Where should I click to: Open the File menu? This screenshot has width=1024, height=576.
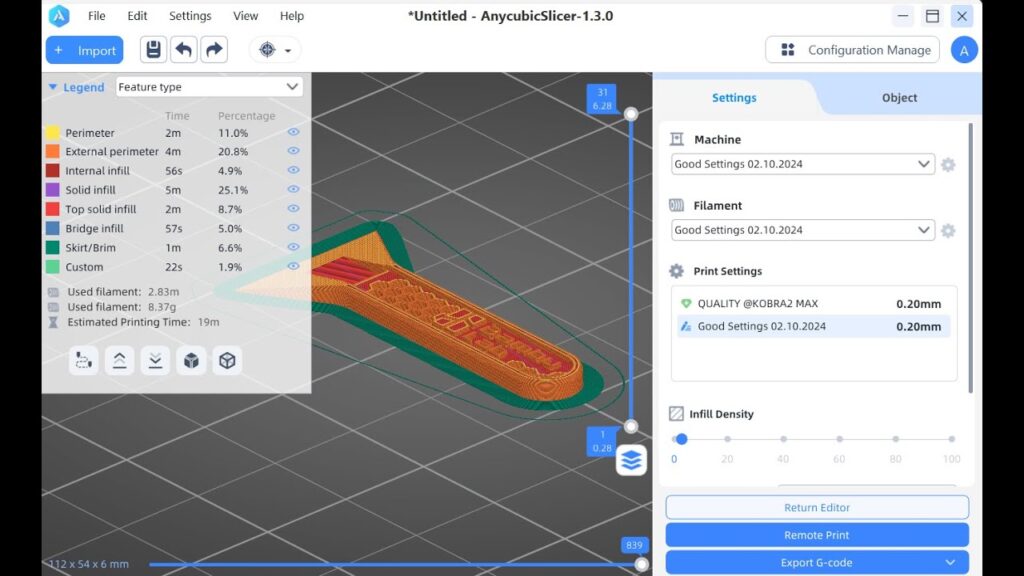pyautogui.click(x=97, y=16)
